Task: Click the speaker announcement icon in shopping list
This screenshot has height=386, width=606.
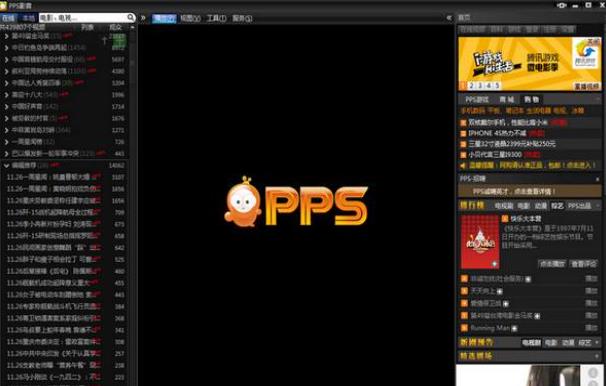Action: coord(463,166)
